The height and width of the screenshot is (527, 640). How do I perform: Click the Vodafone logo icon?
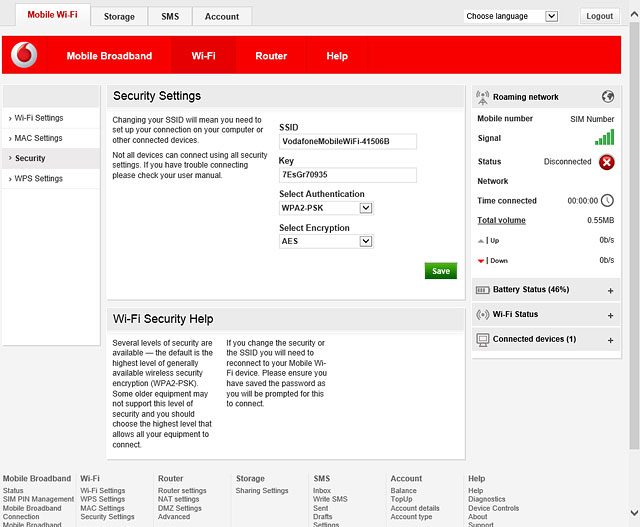pyautogui.click(x=24, y=55)
